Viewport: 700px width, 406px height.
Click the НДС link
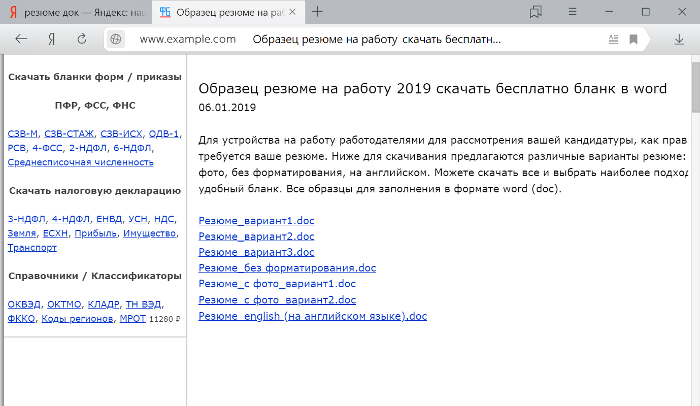[x=164, y=219]
